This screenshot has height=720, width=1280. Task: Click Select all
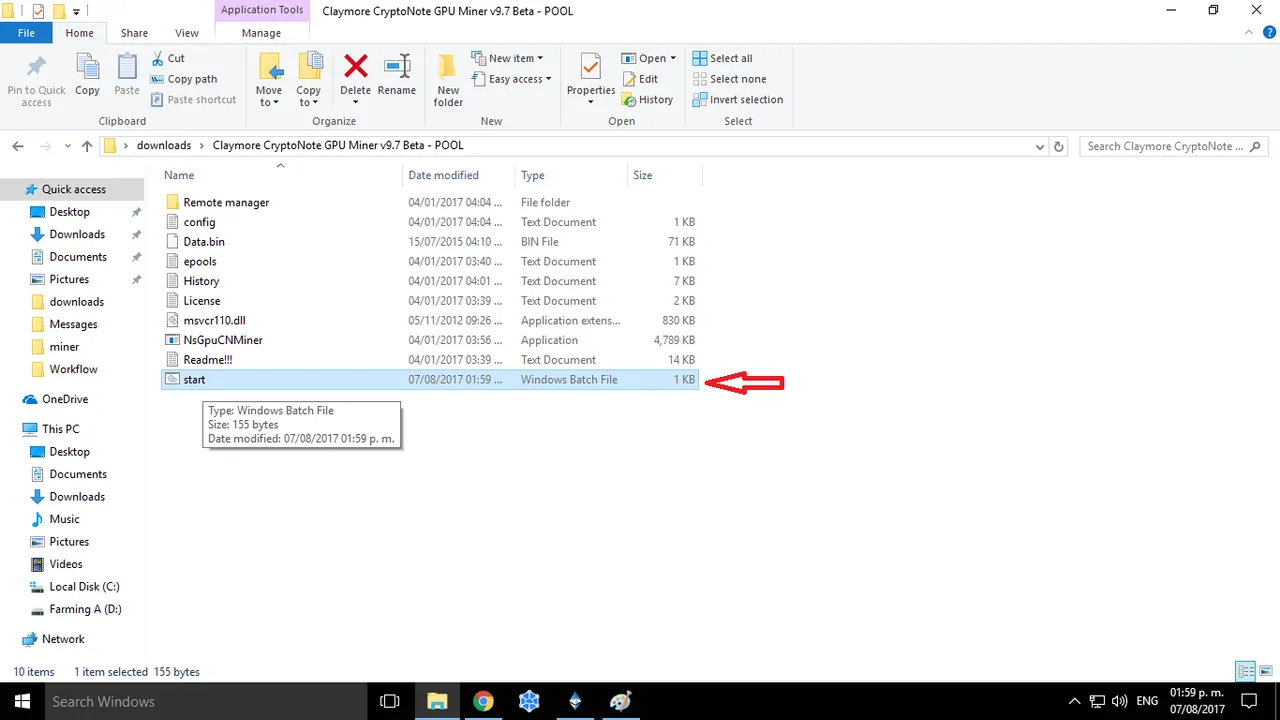coord(722,58)
